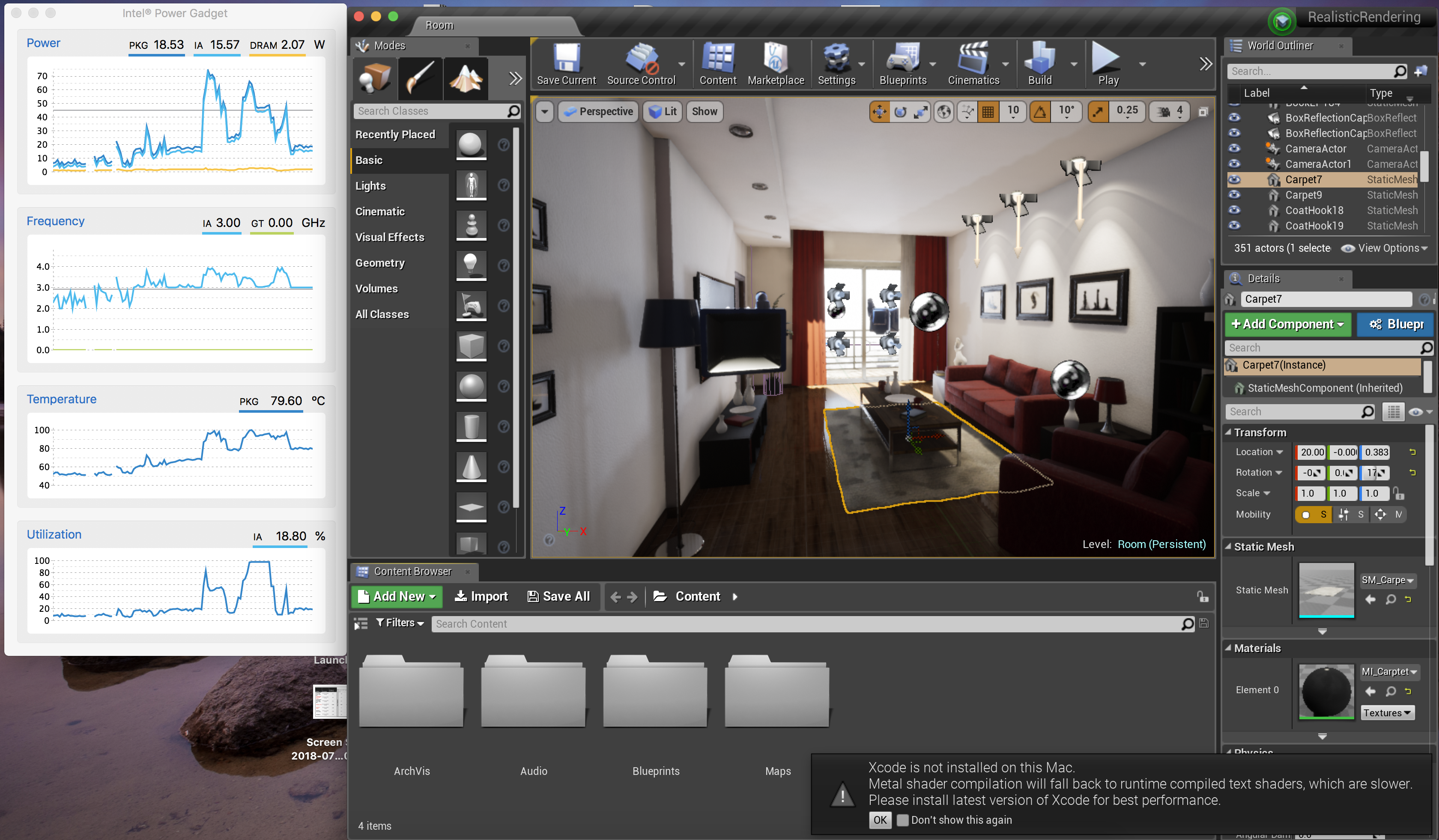Switch to the Content Browser tab
This screenshot has height=840, width=1439.
coord(412,571)
